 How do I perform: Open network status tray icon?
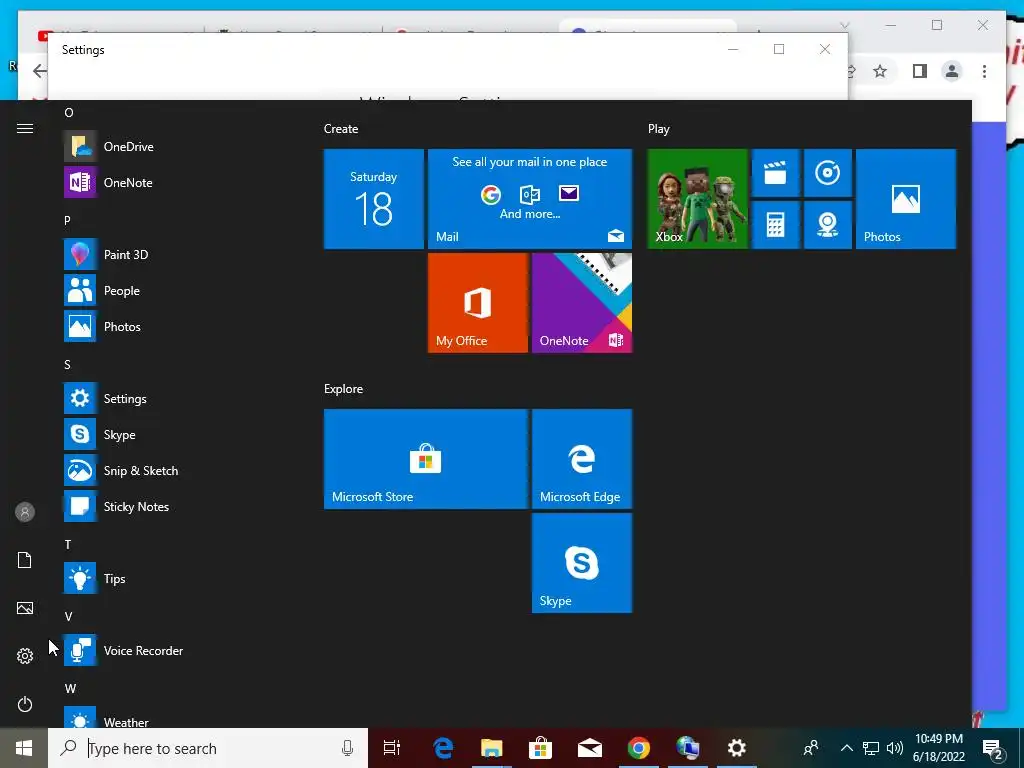tap(871, 748)
